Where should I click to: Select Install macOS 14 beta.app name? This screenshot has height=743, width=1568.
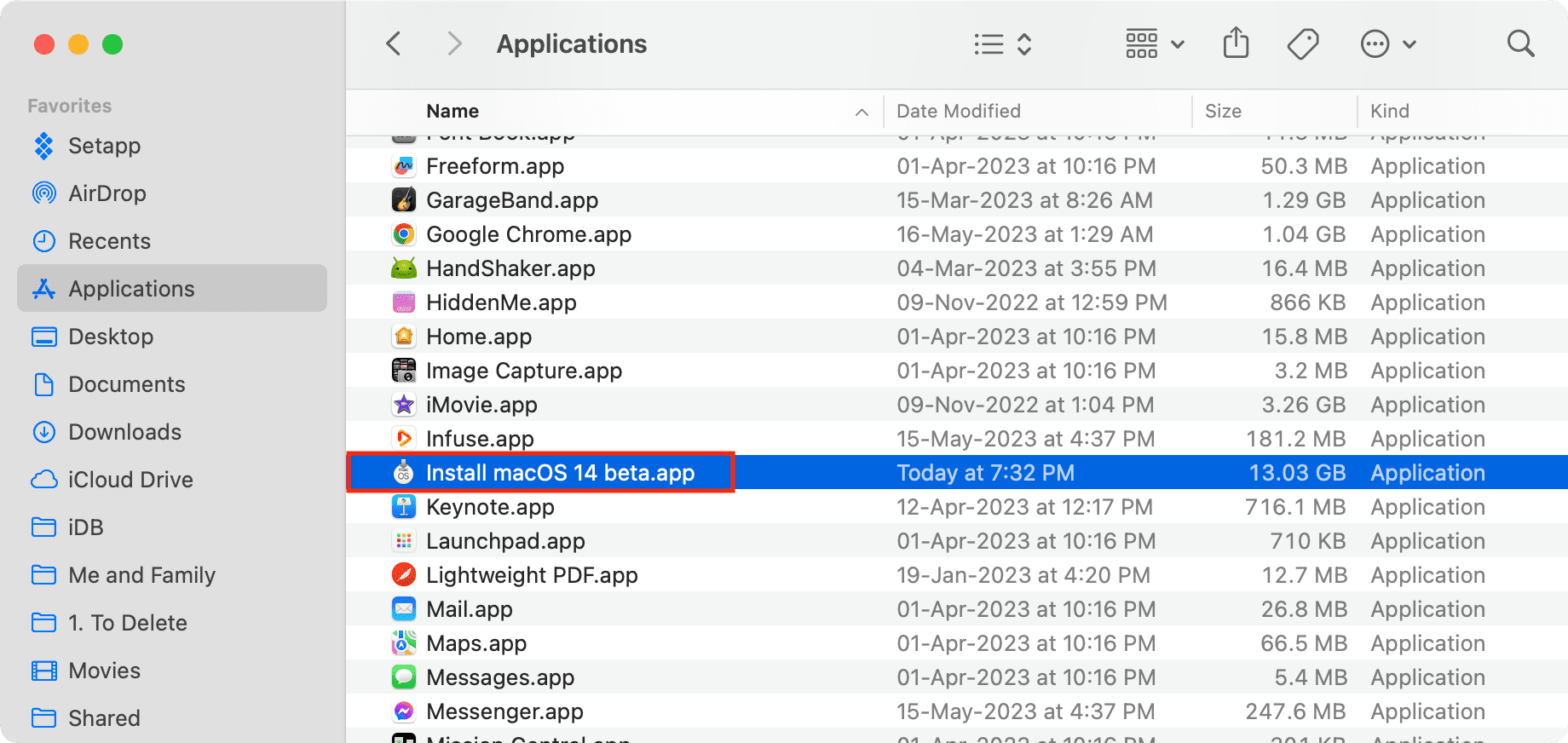(561, 473)
